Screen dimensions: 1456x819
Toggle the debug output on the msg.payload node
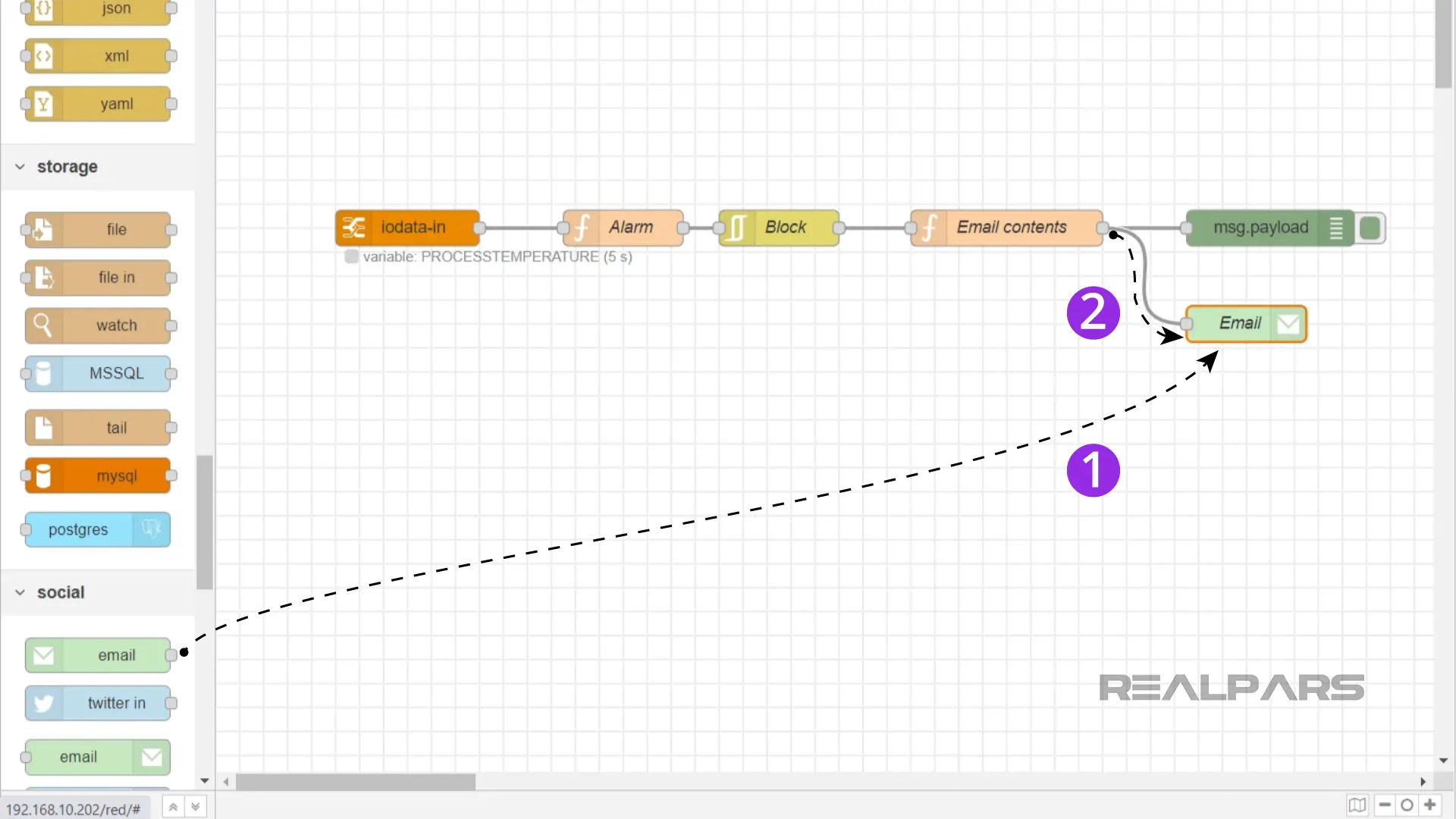point(1370,227)
